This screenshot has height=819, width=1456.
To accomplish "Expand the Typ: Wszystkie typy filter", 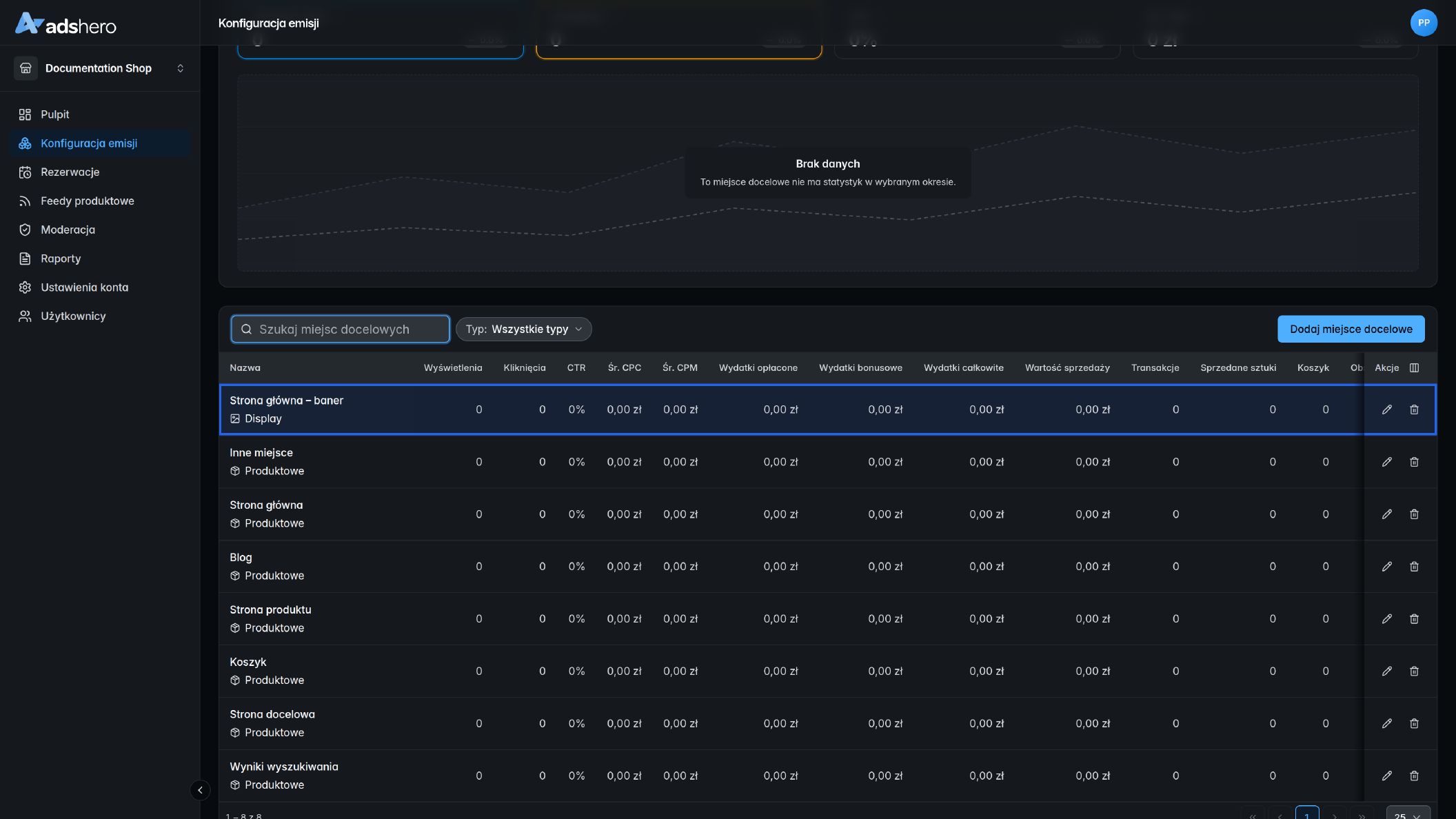I will [x=523, y=330].
